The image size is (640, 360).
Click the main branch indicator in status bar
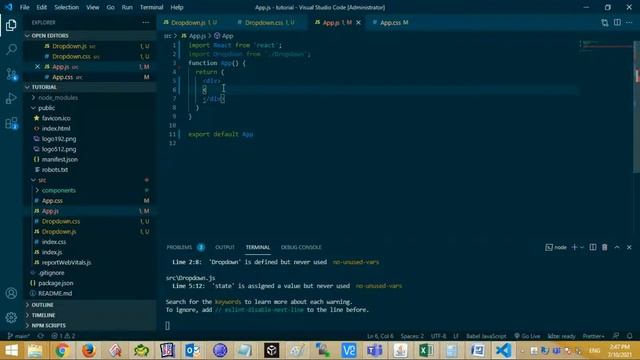[x=19, y=336]
